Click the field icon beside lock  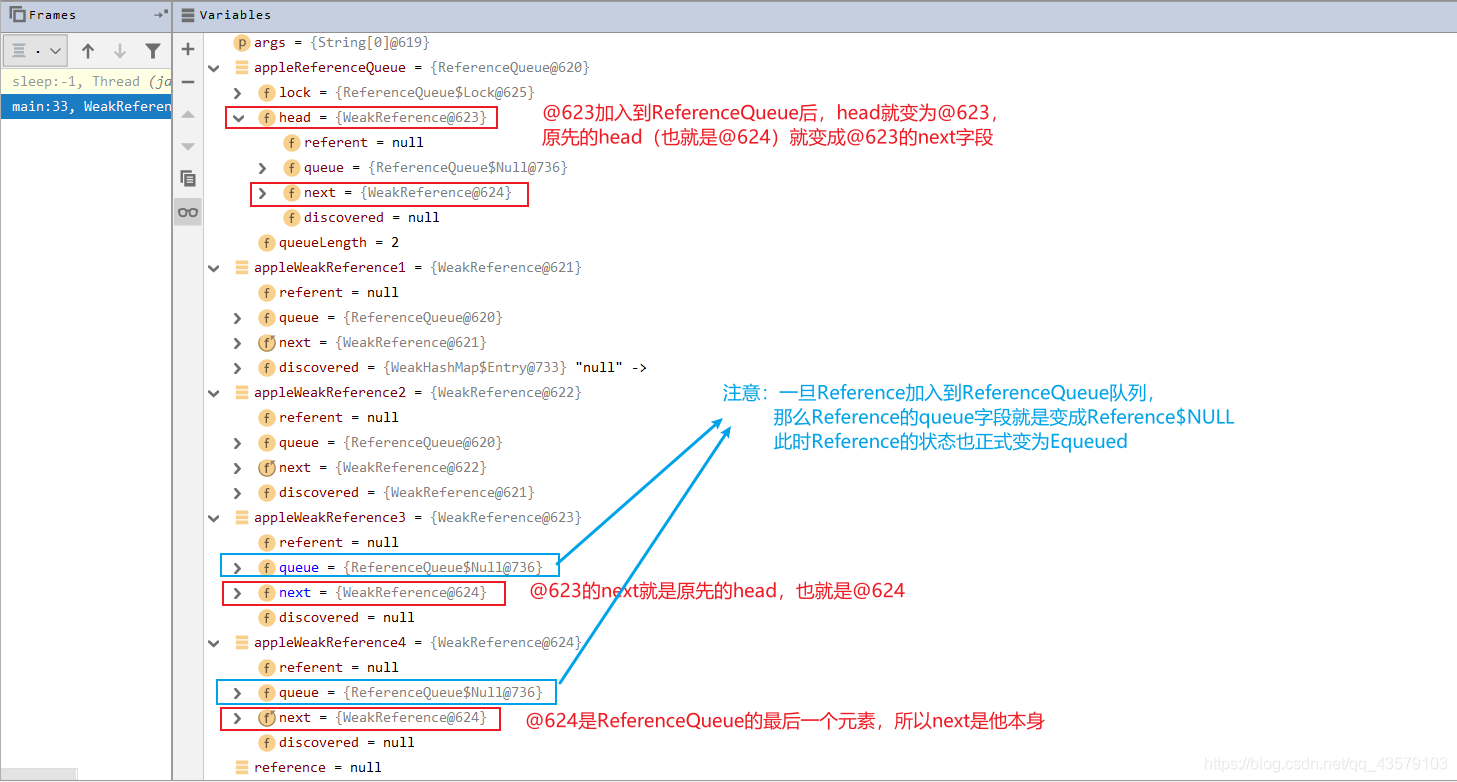click(266, 93)
